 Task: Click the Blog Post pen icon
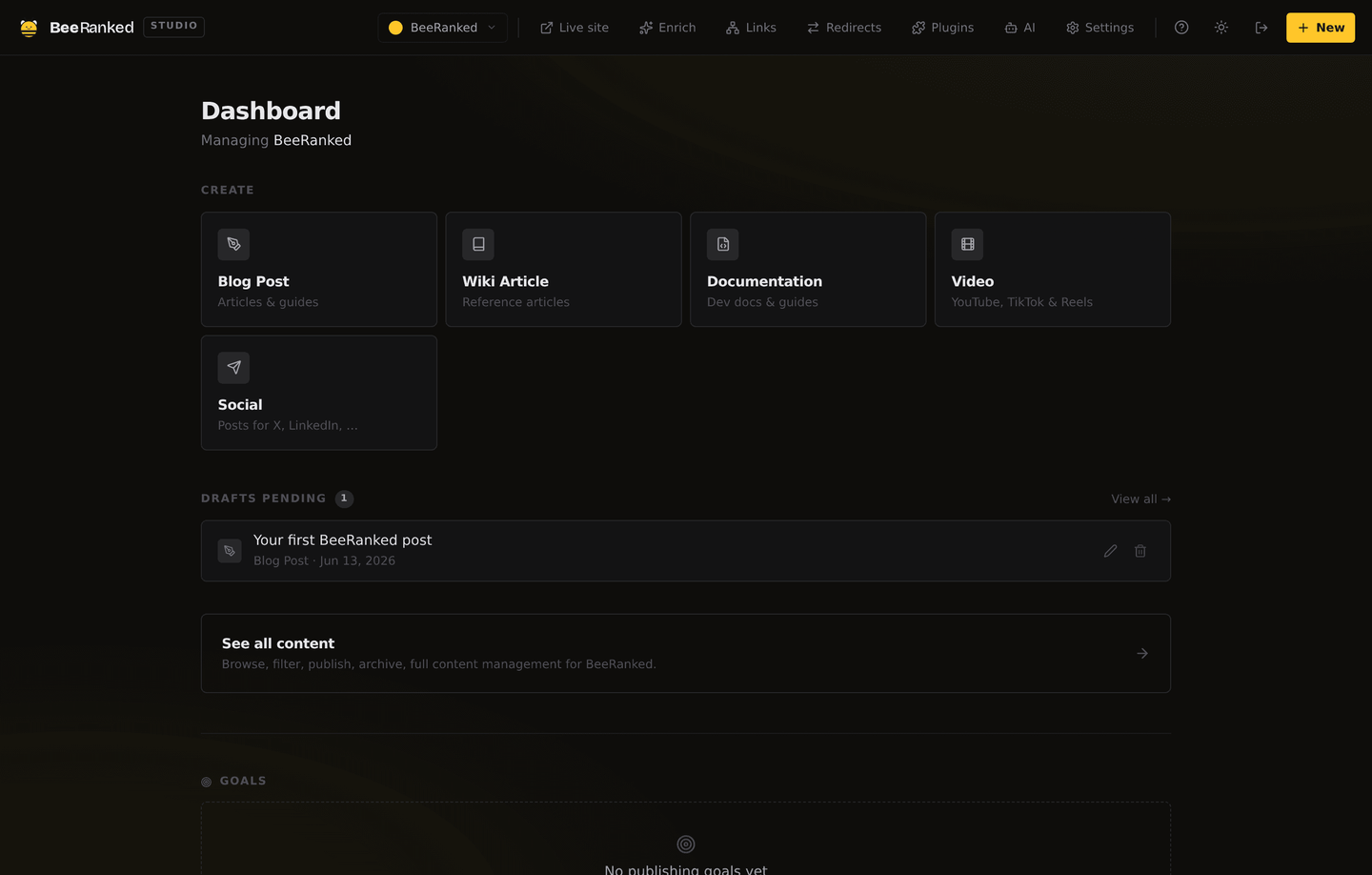(233, 244)
